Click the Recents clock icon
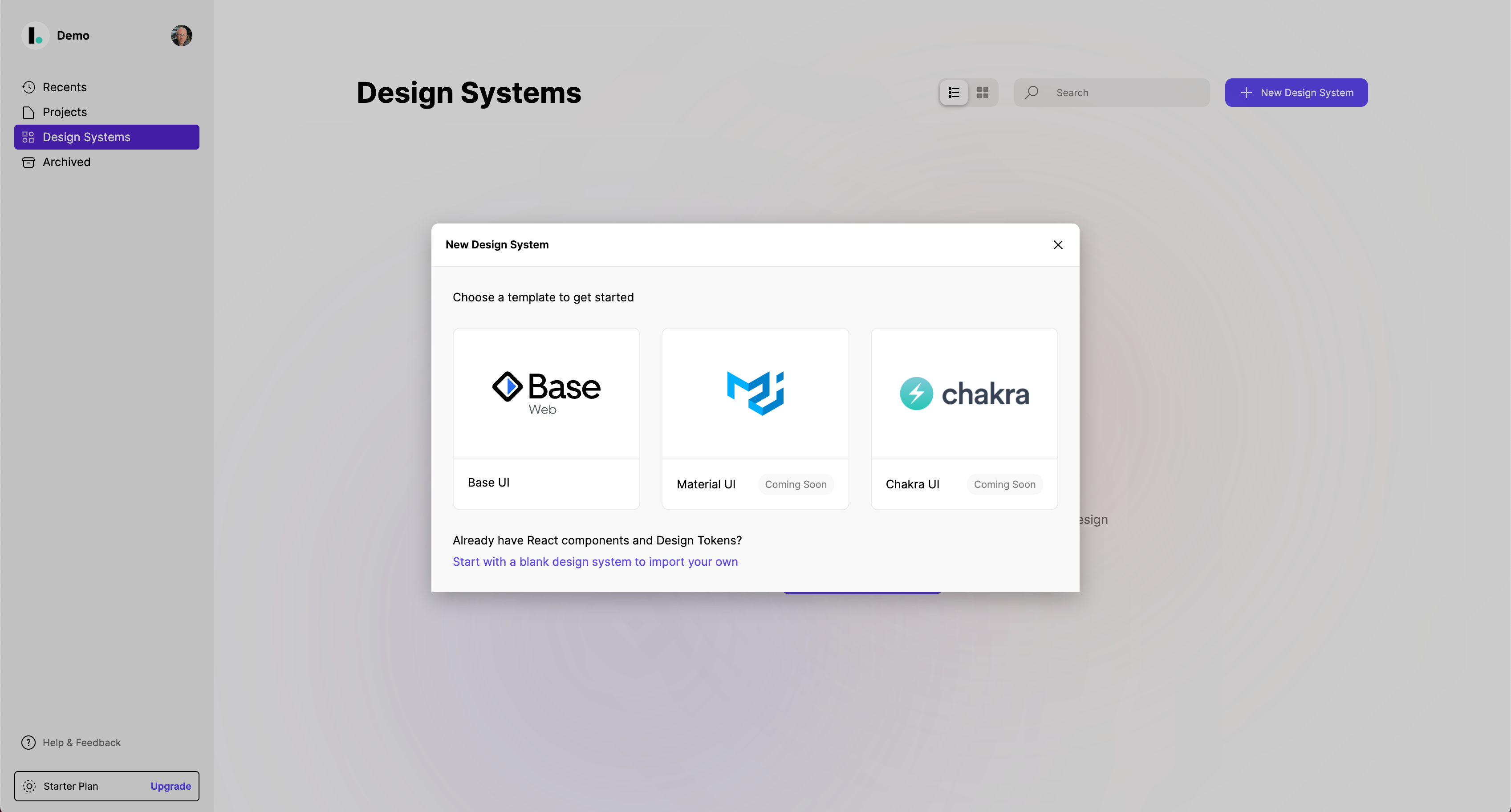The width and height of the screenshot is (1511, 812). 28,87
